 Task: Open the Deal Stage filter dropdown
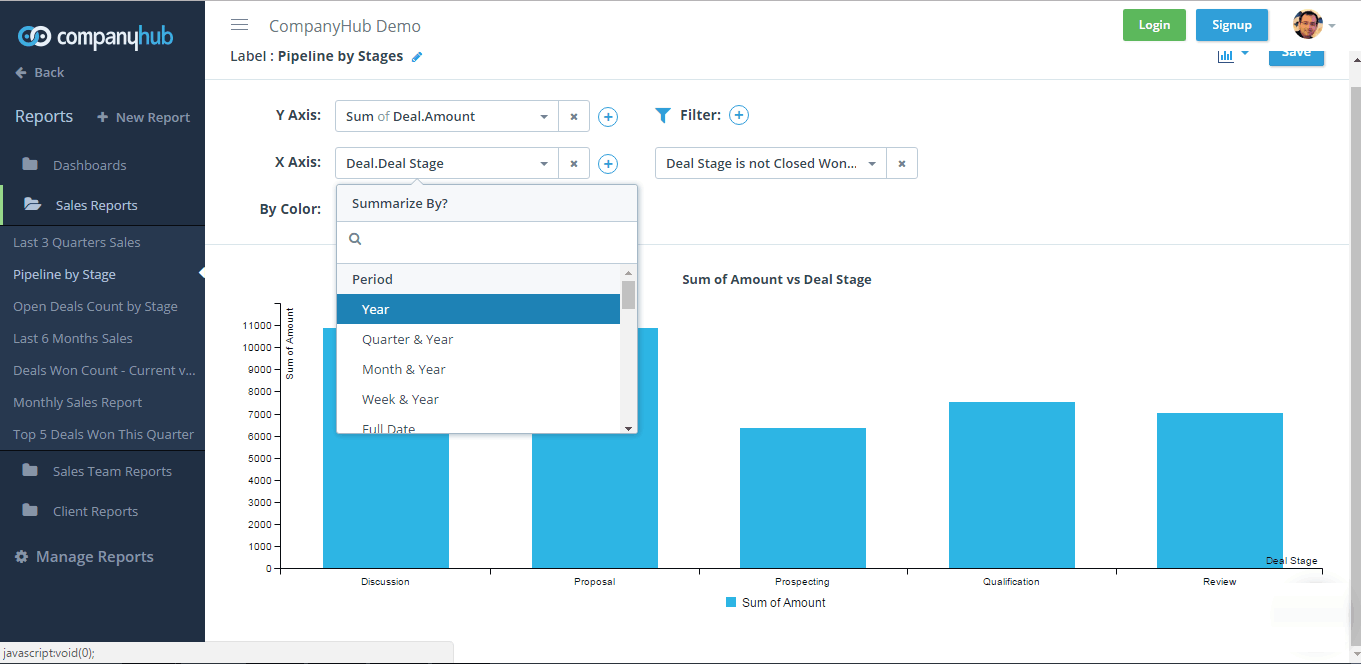(x=872, y=164)
